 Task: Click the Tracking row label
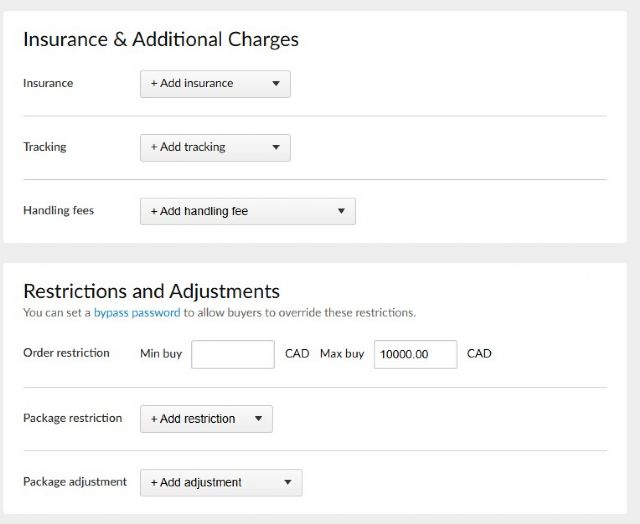point(45,147)
